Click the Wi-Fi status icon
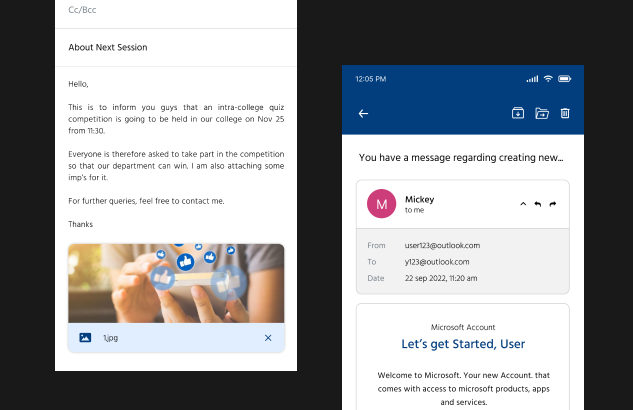 548,79
